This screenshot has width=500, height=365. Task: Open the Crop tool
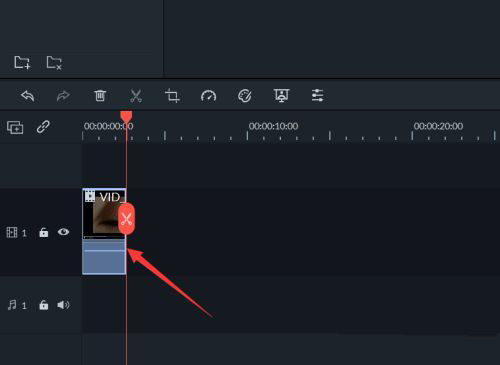[172, 96]
